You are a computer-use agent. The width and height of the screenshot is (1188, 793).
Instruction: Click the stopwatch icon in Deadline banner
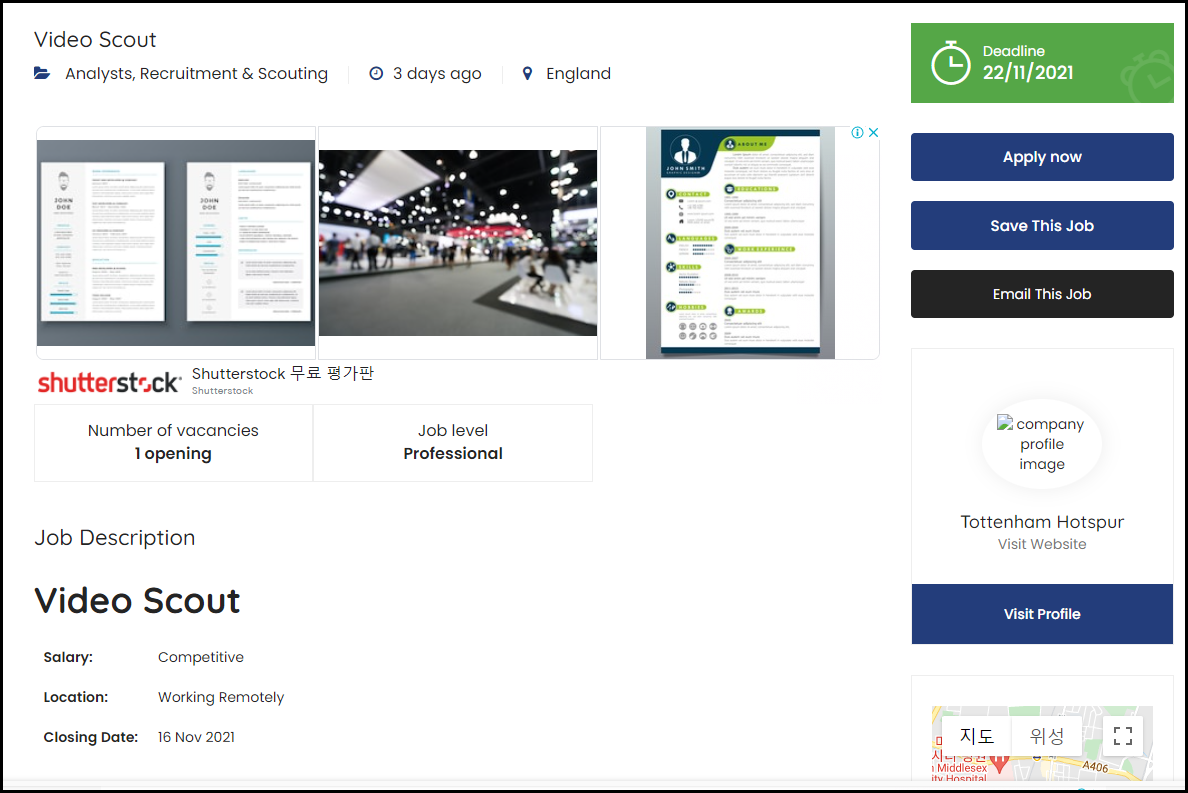pyautogui.click(x=950, y=63)
